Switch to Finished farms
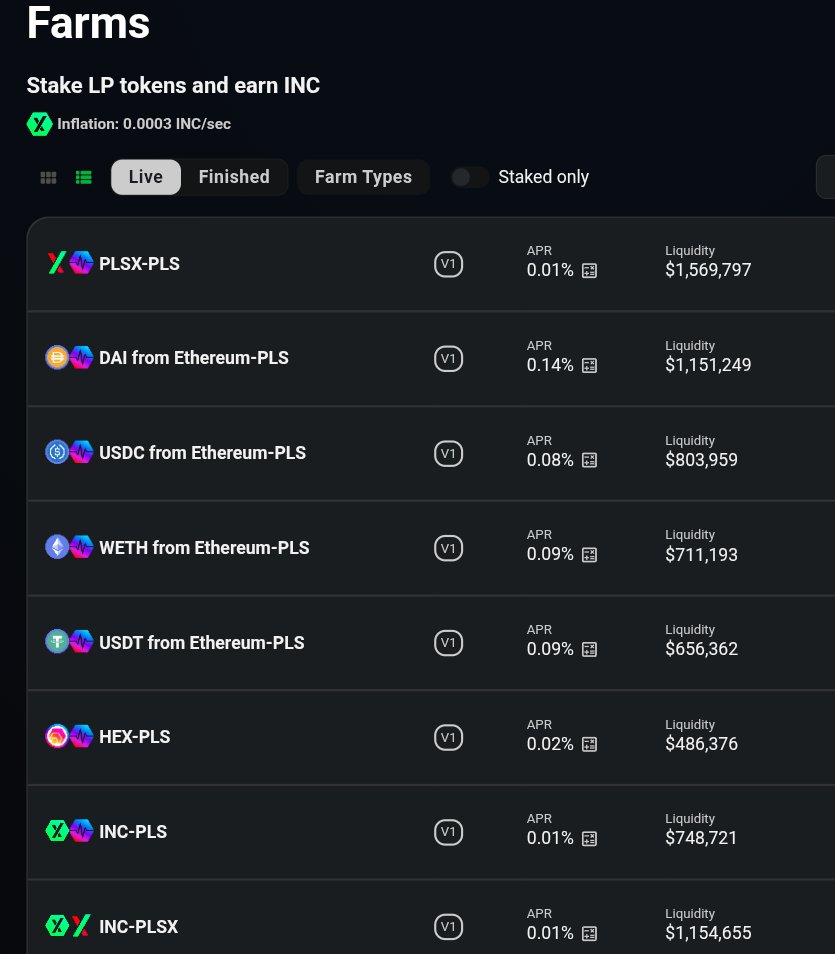The height and width of the screenshot is (954, 835). coord(234,177)
